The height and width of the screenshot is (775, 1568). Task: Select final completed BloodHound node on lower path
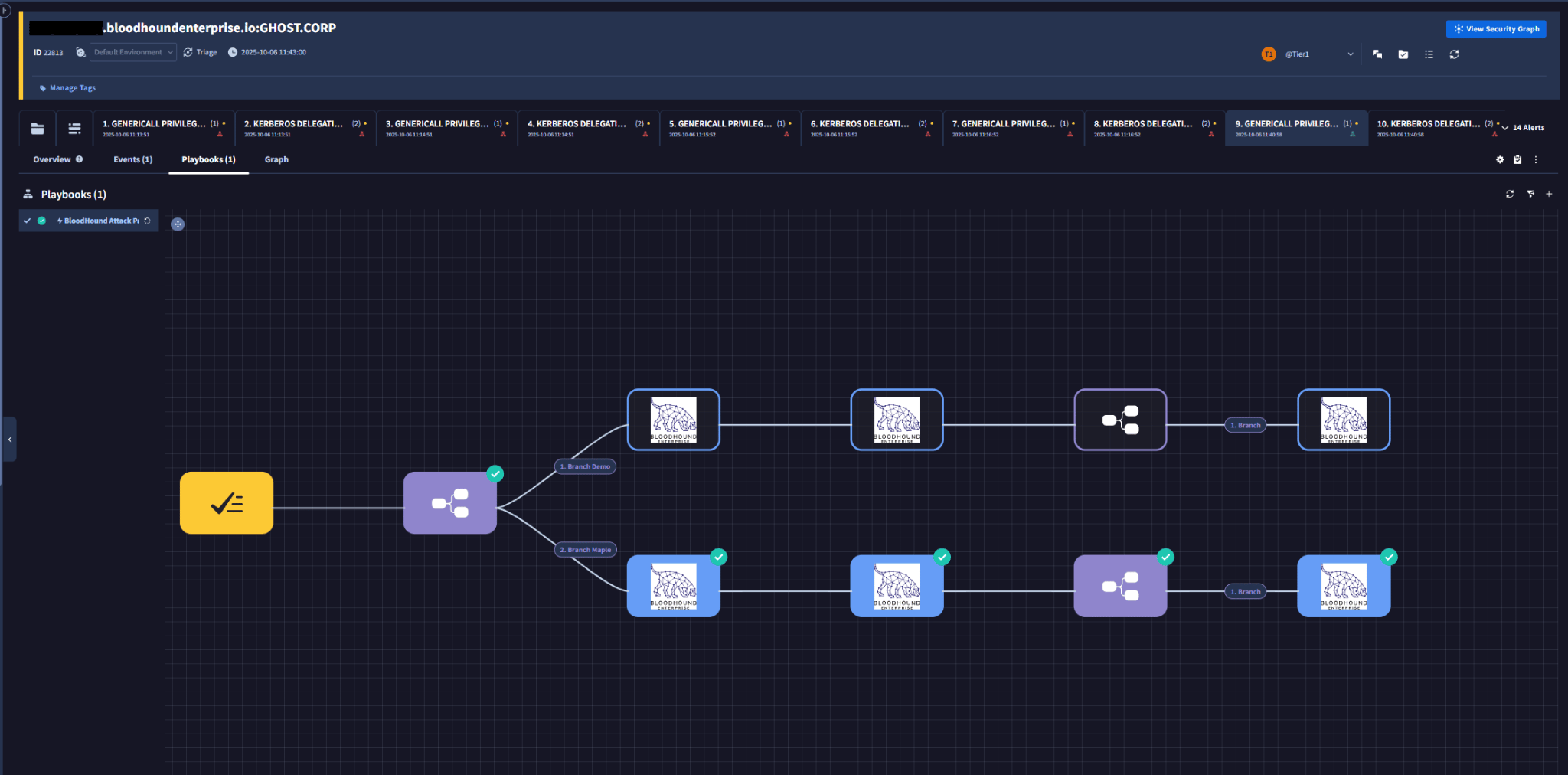(1344, 586)
